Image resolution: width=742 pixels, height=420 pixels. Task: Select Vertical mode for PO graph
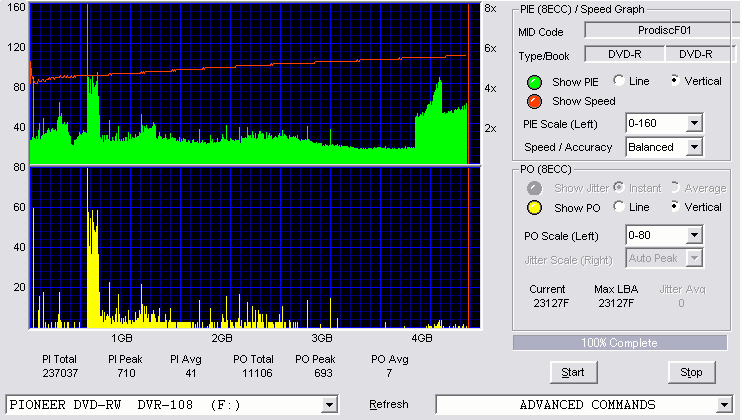coord(675,207)
